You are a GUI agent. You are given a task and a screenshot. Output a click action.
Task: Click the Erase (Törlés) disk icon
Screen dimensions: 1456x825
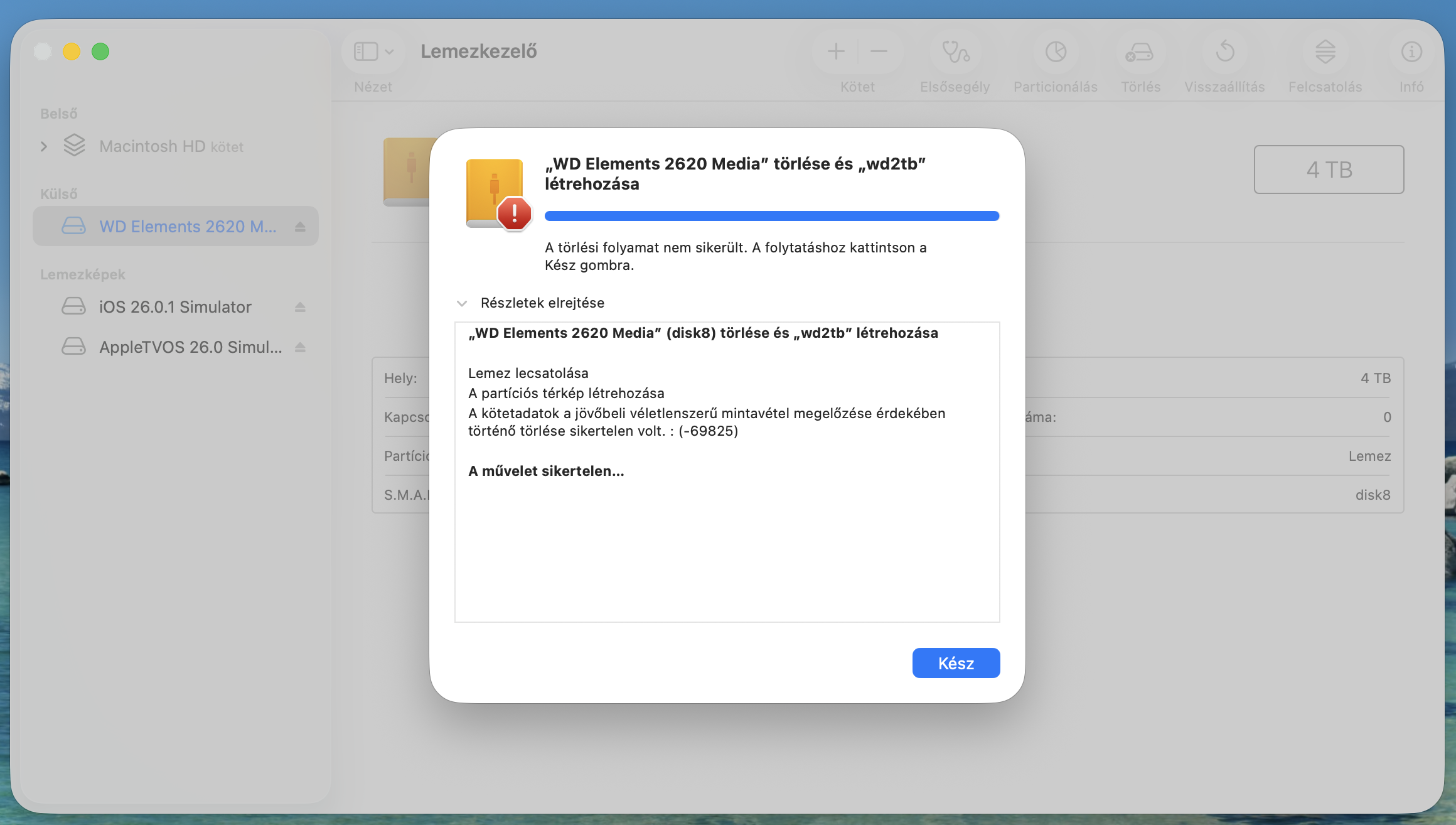coord(1140,52)
